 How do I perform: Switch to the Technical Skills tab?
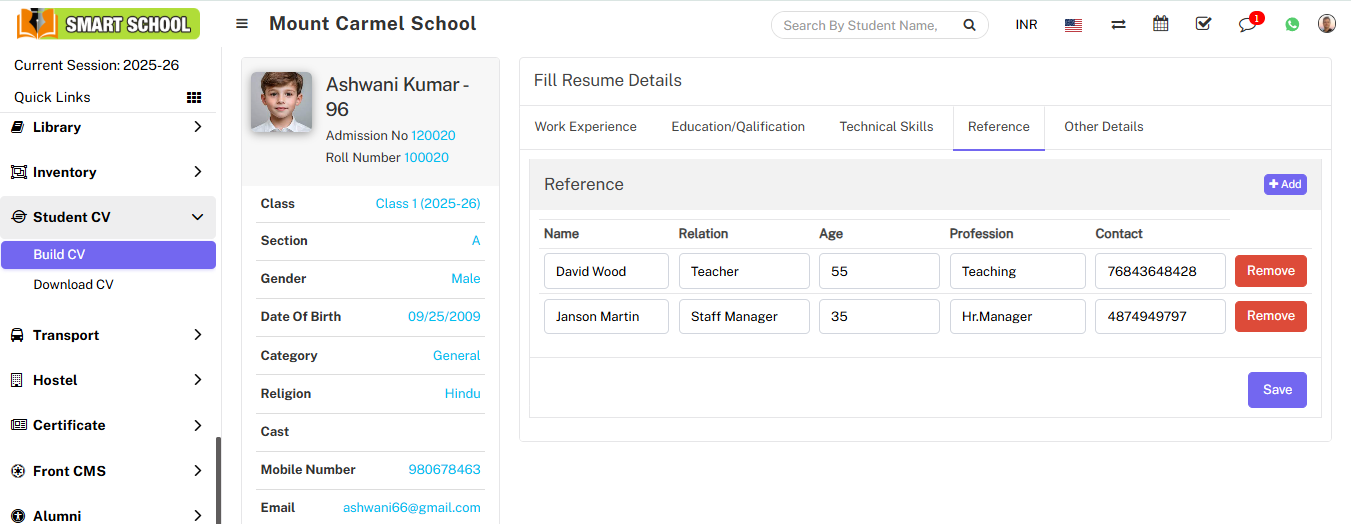tap(886, 127)
